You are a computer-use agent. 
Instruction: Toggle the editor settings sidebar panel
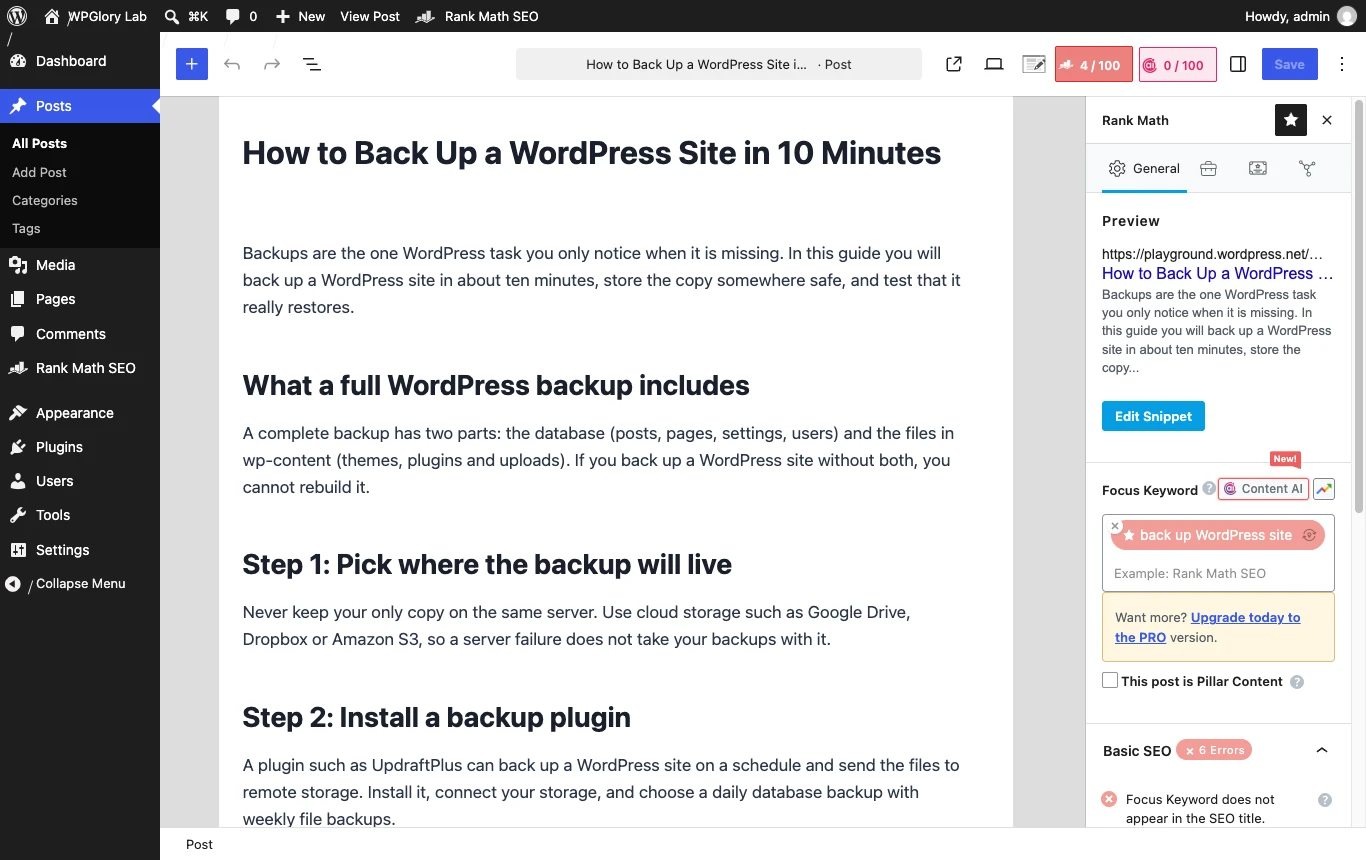point(1238,64)
